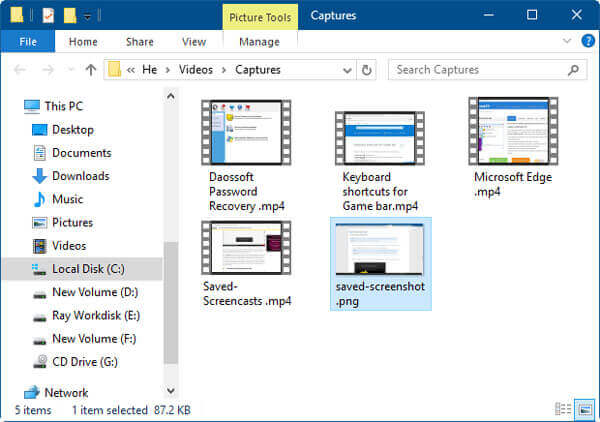Select CD Drive (G:)
The image size is (600, 422).
(x=75, y=362)
